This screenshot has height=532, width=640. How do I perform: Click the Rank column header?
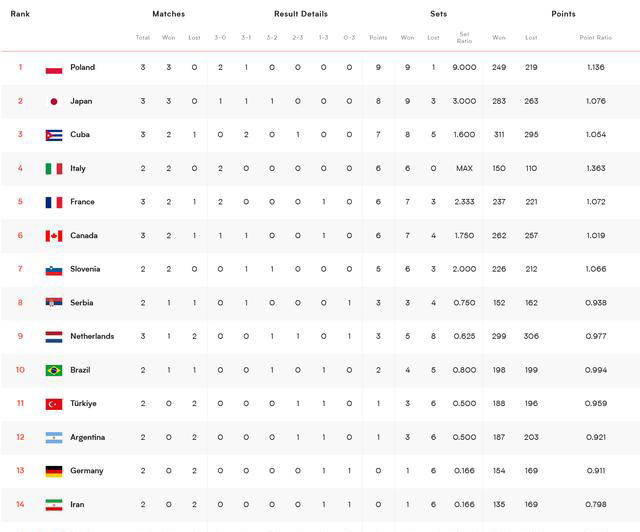pyautogui.click(x=20, y=14)
